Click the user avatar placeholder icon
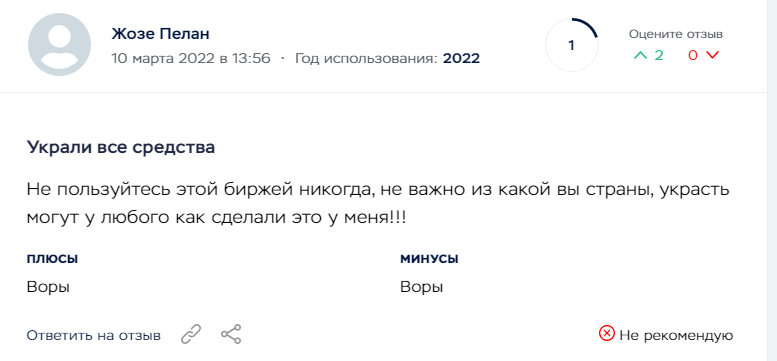Viewport: 777px width, 361px height. [x=59, y=45]
